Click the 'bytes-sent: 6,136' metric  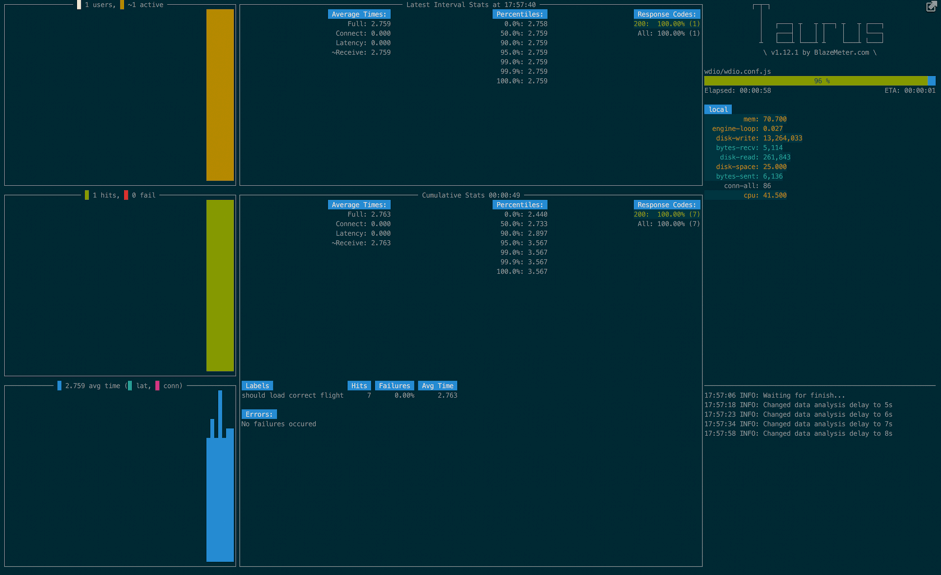coord(749,176)
